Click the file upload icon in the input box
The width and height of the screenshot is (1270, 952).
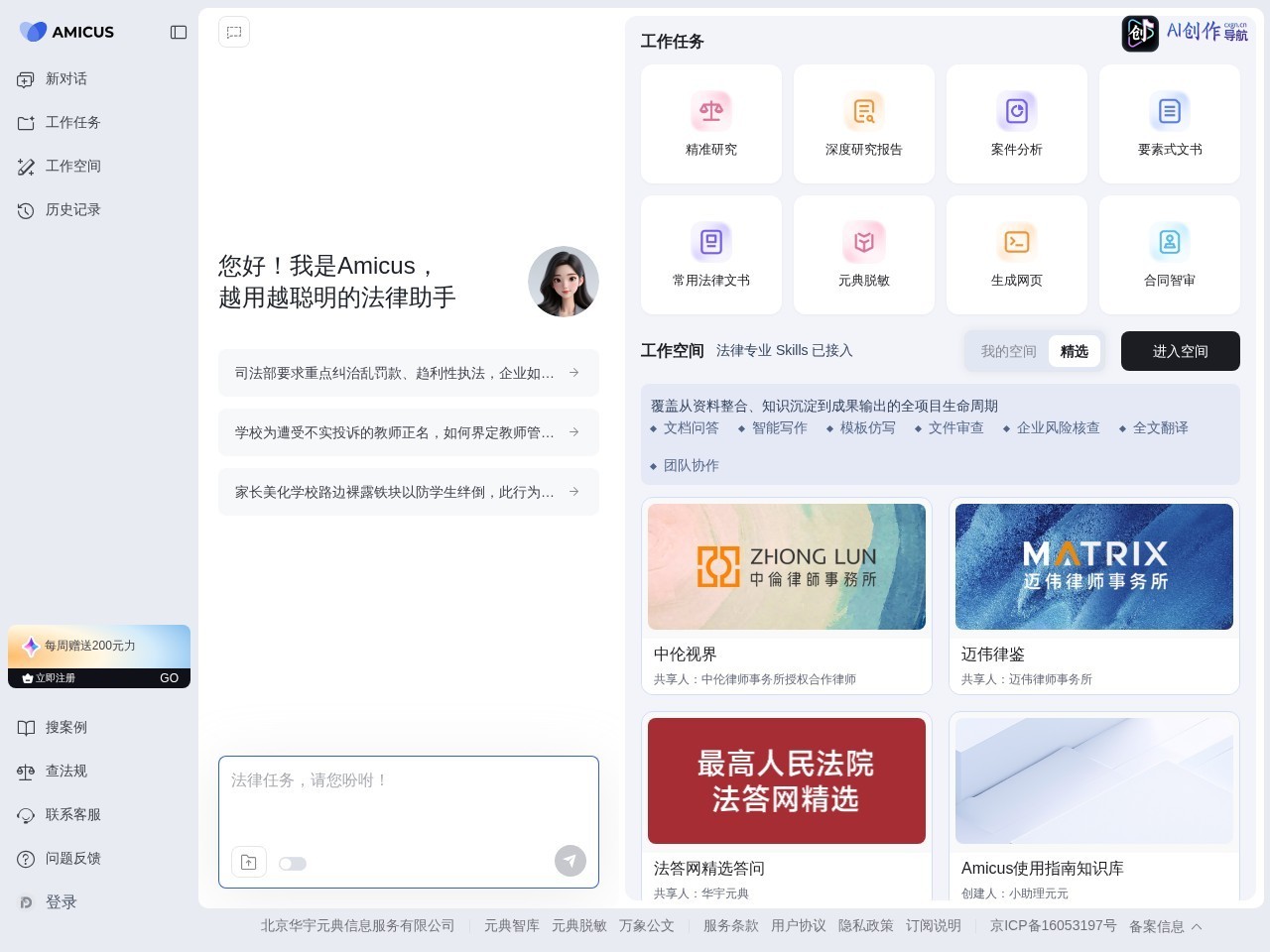(249, 862)
